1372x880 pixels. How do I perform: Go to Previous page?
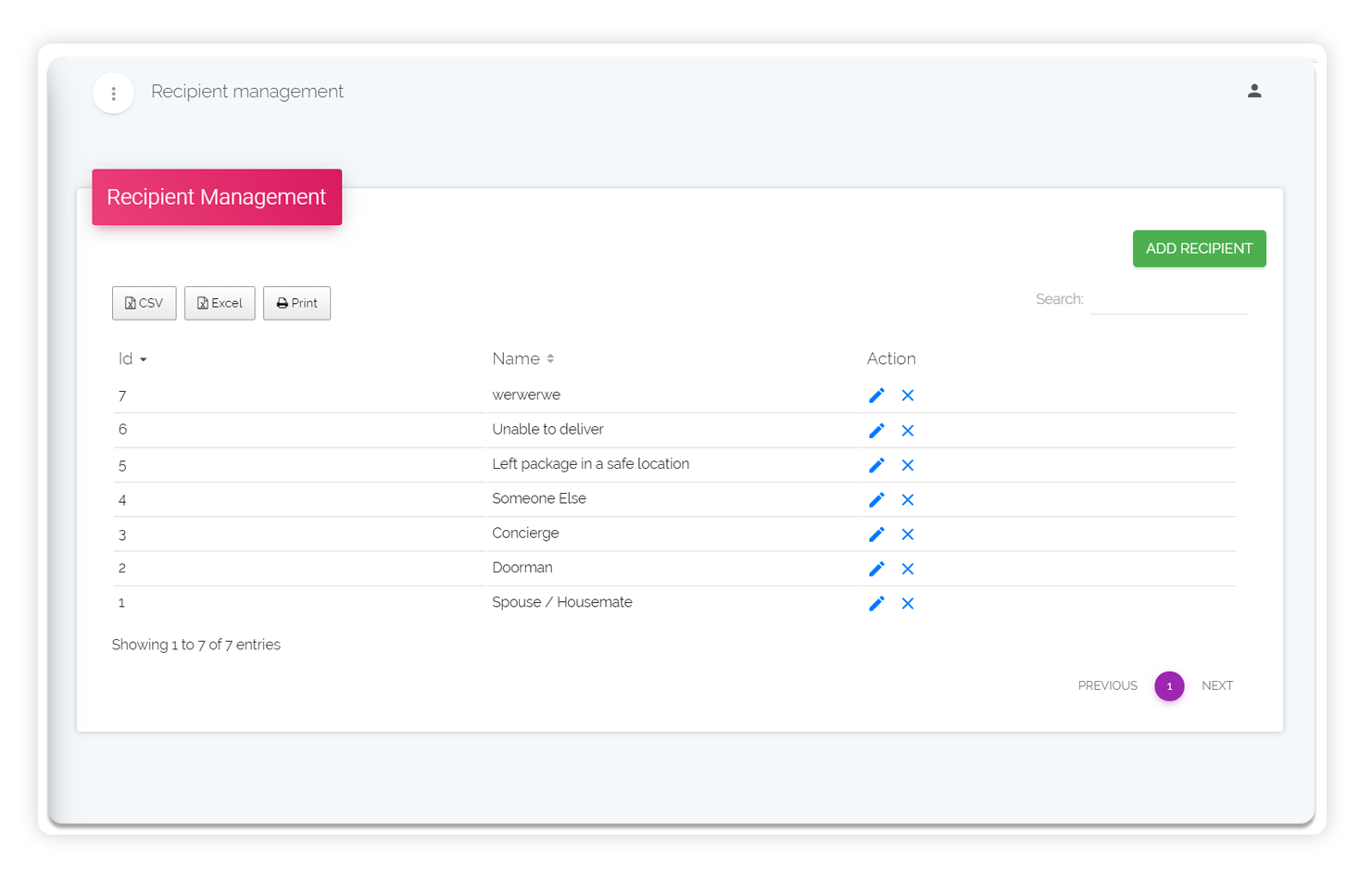1107,685
